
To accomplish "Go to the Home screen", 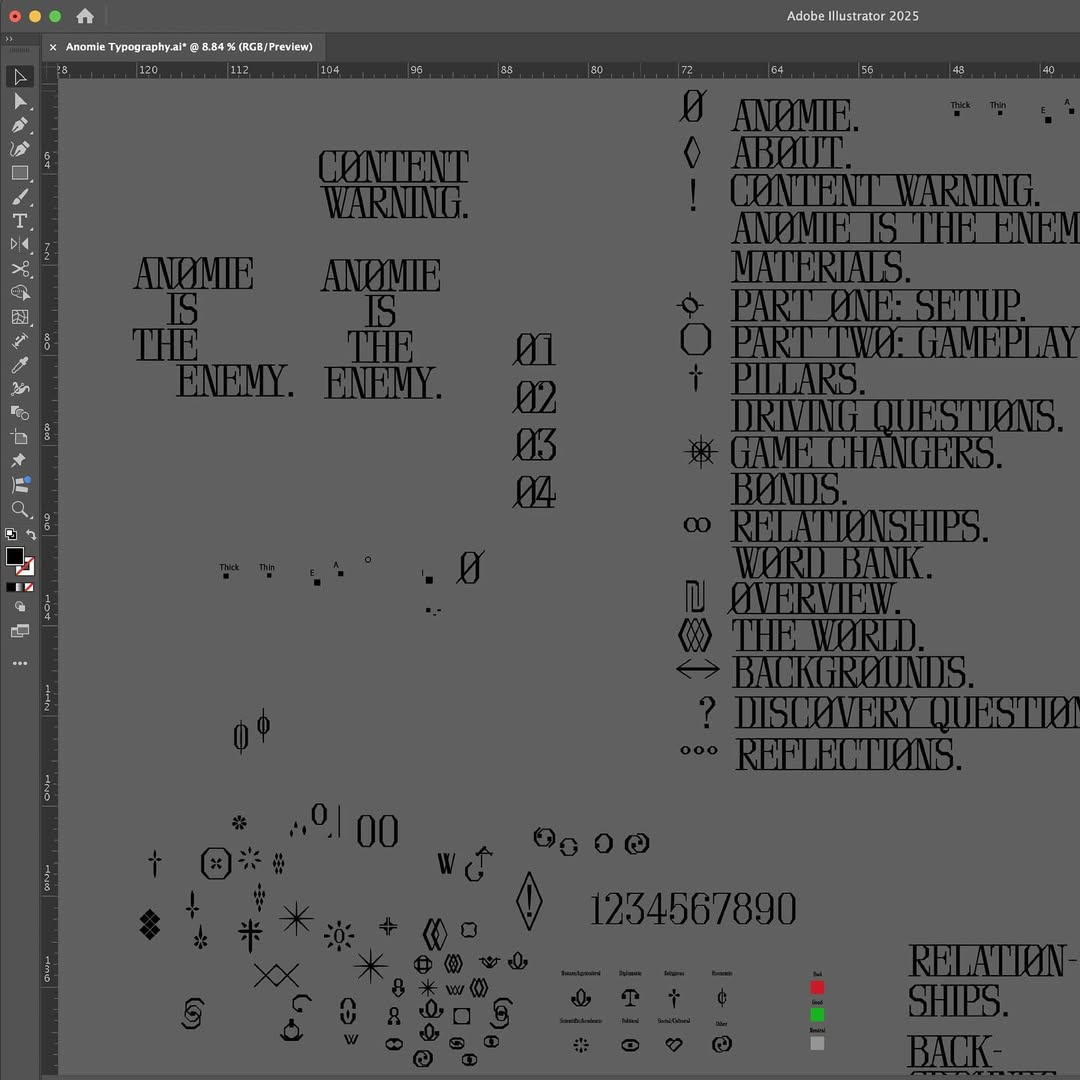I will (x=85, y=16).
